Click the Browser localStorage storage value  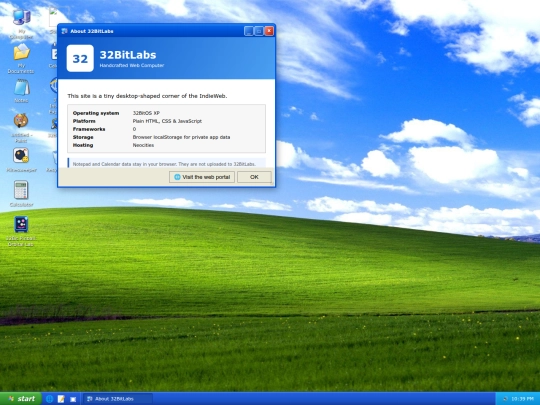click(x=181, y=137)
